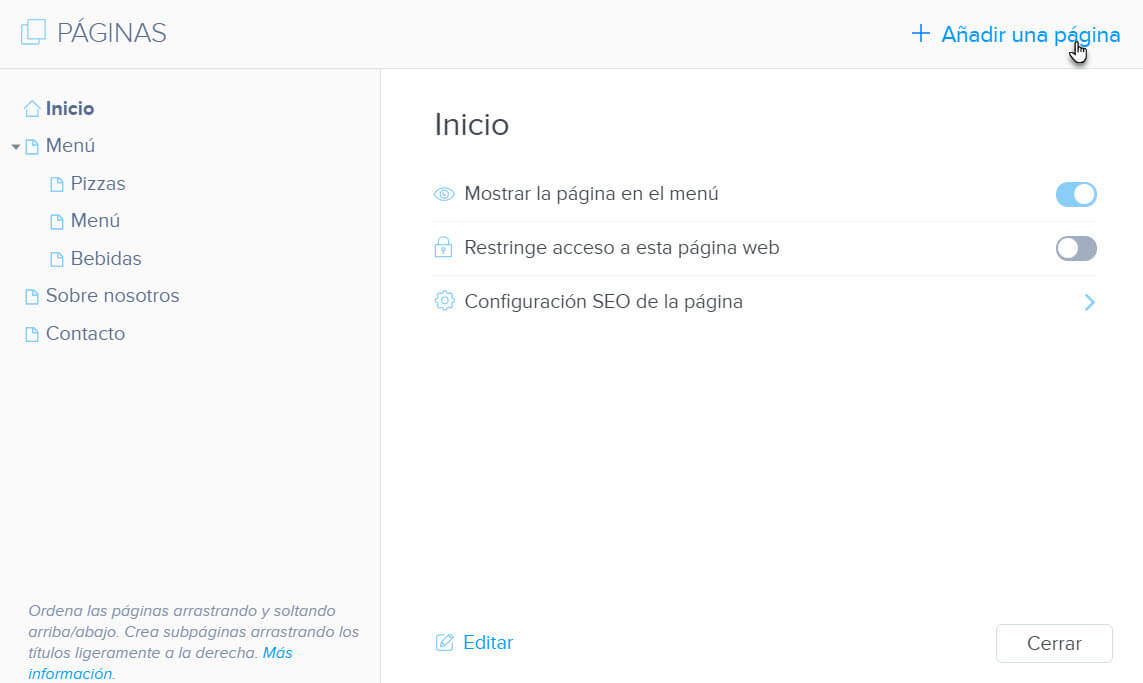Open the Más información link
The height and width of the screenshot is (683, 1143).
point(277,653)
